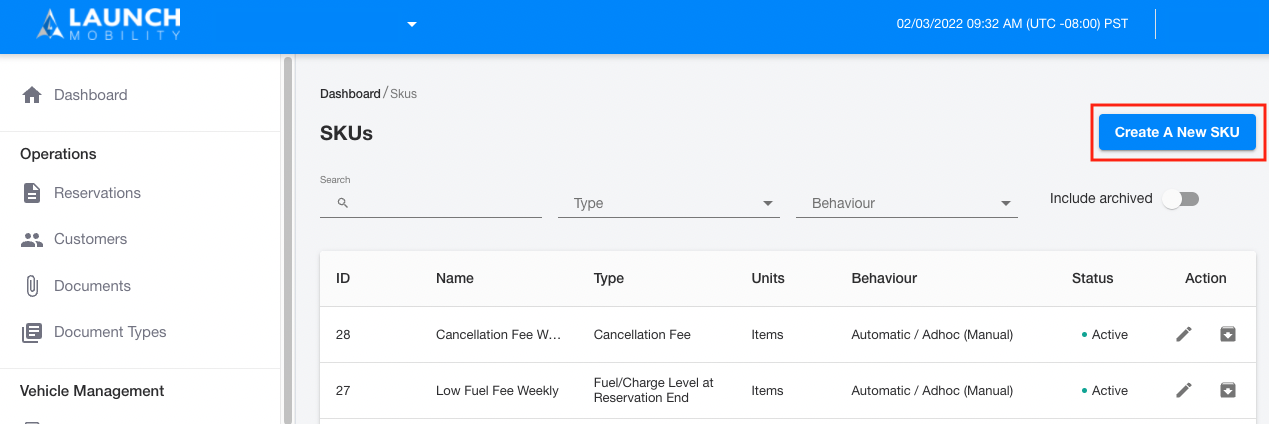The width and height of the screenshot is (1269, 424).
Task: Click the Document Types library icon
Action: click(x=32, y=332)
